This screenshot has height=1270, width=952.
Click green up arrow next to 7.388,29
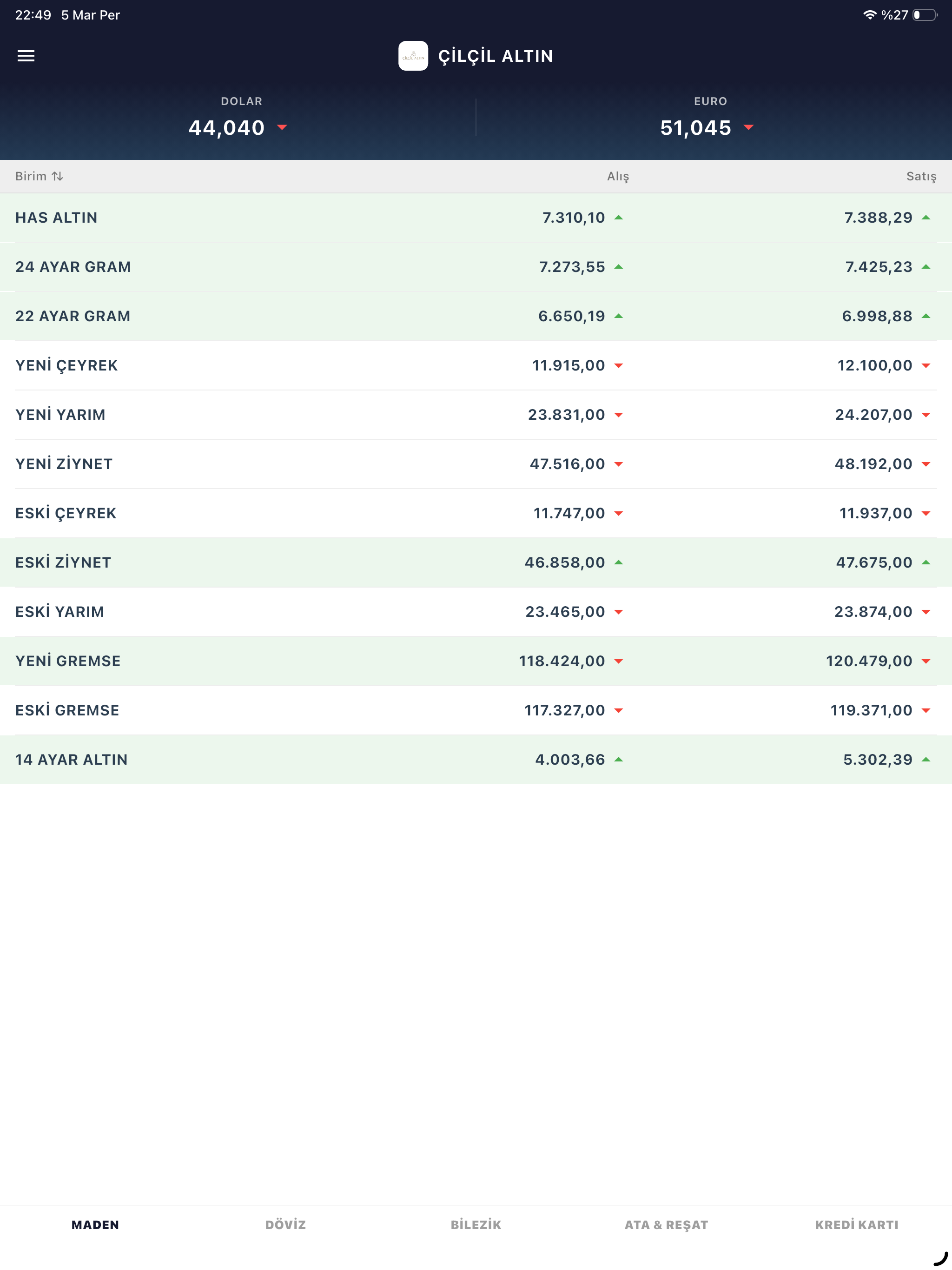[x=926, y=218]
